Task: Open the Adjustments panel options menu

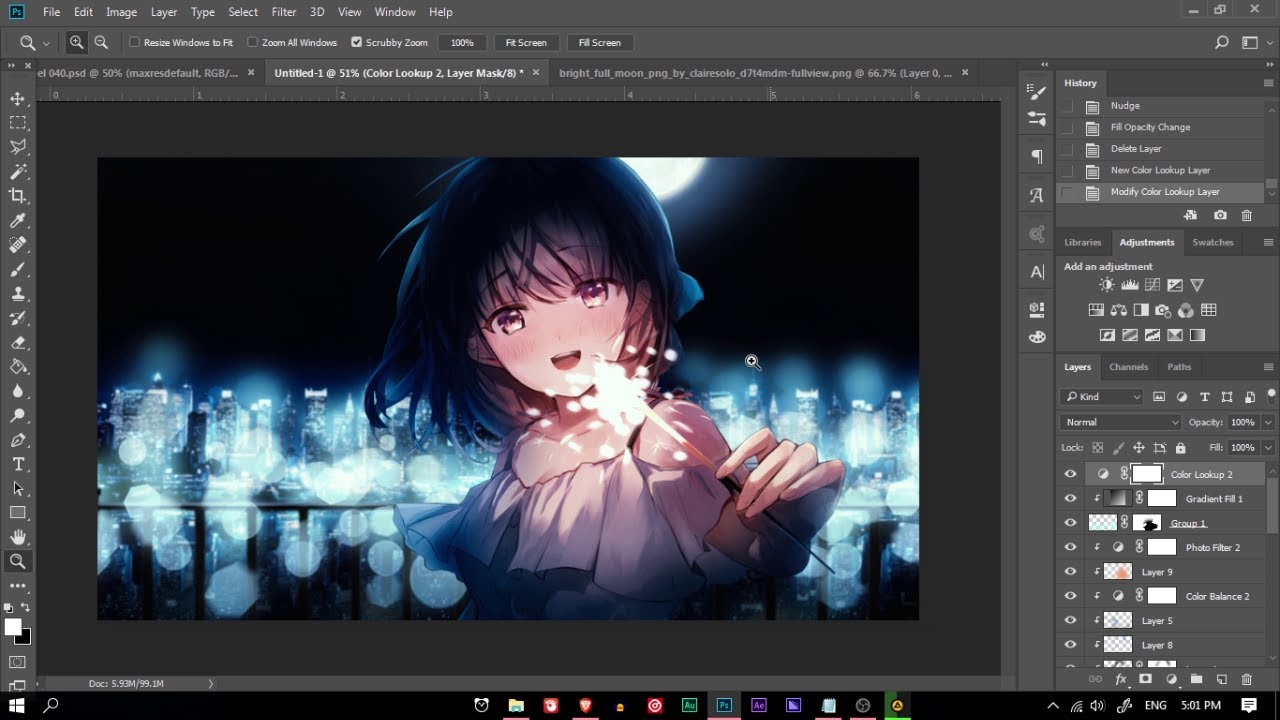Action: [1268, 242]
